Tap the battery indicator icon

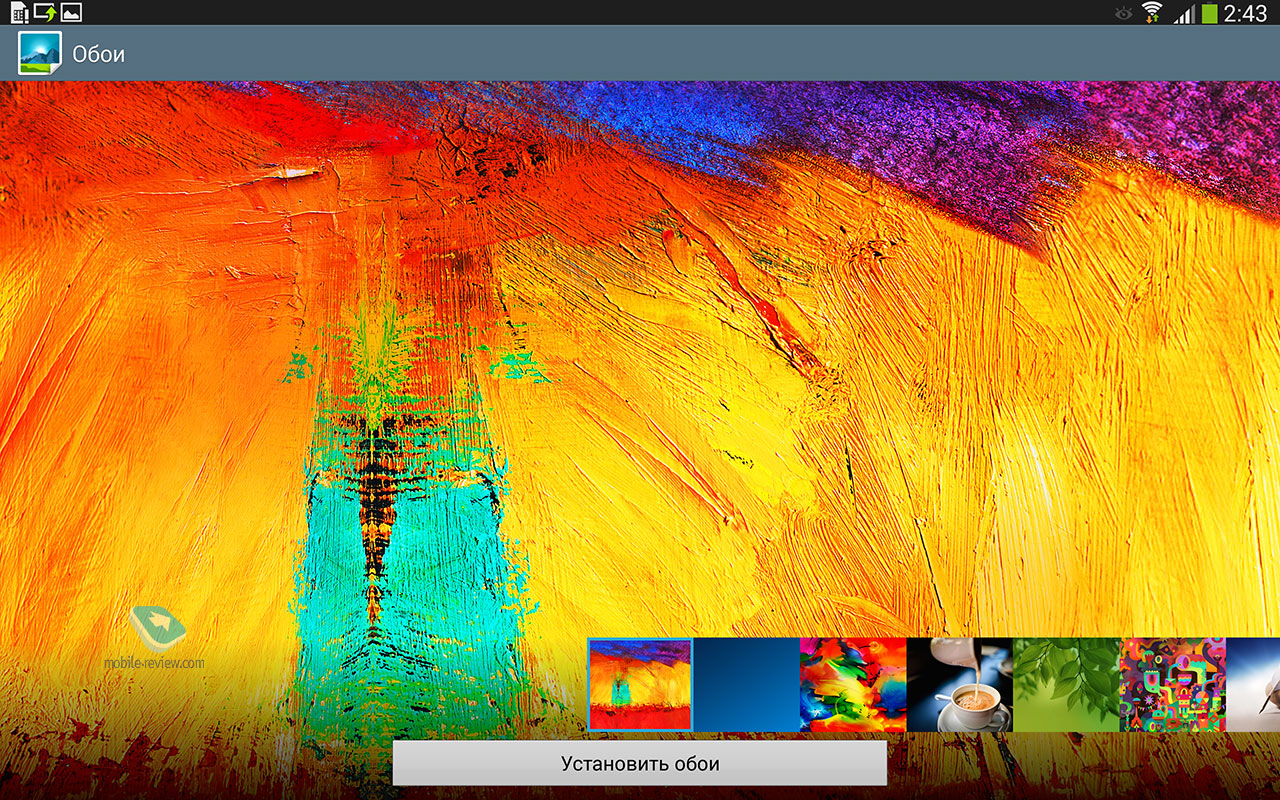click(1210, 13)
